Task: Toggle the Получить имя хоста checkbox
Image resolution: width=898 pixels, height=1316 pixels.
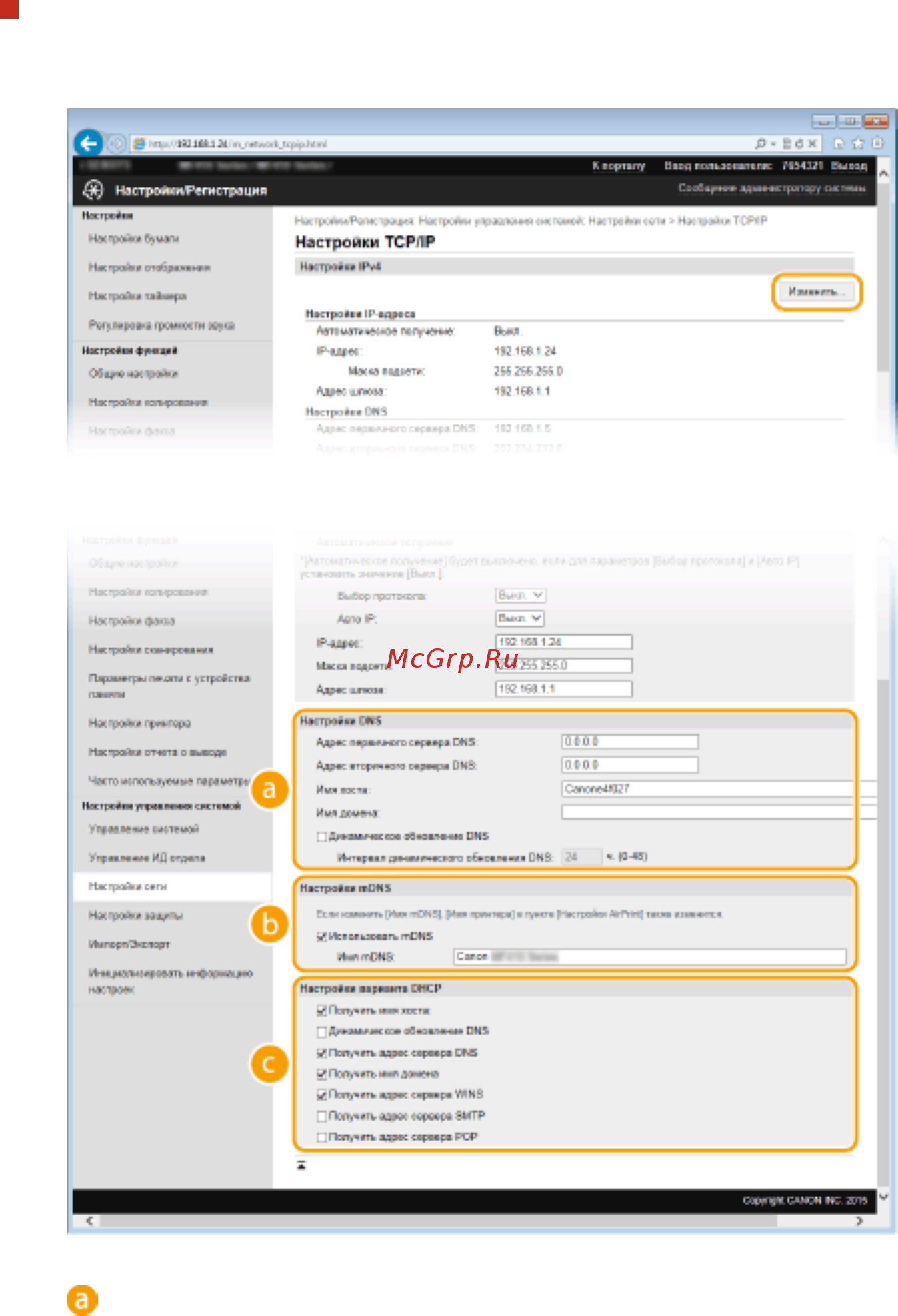Action: 322,1011
